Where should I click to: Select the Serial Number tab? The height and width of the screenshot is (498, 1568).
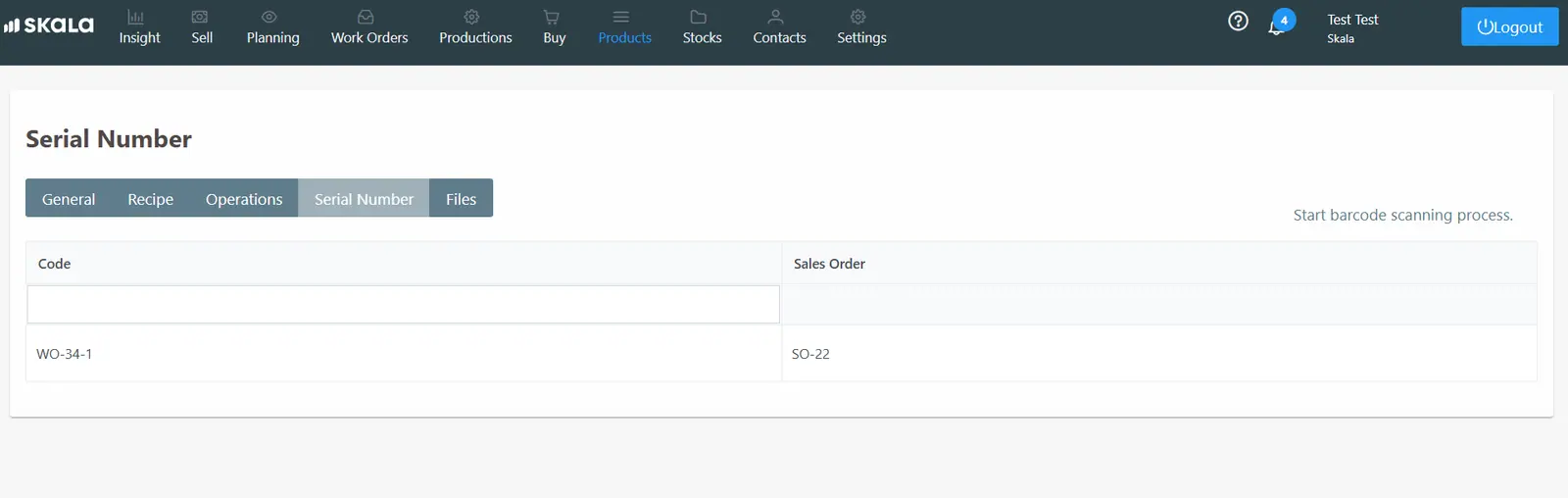coord(364,198)
